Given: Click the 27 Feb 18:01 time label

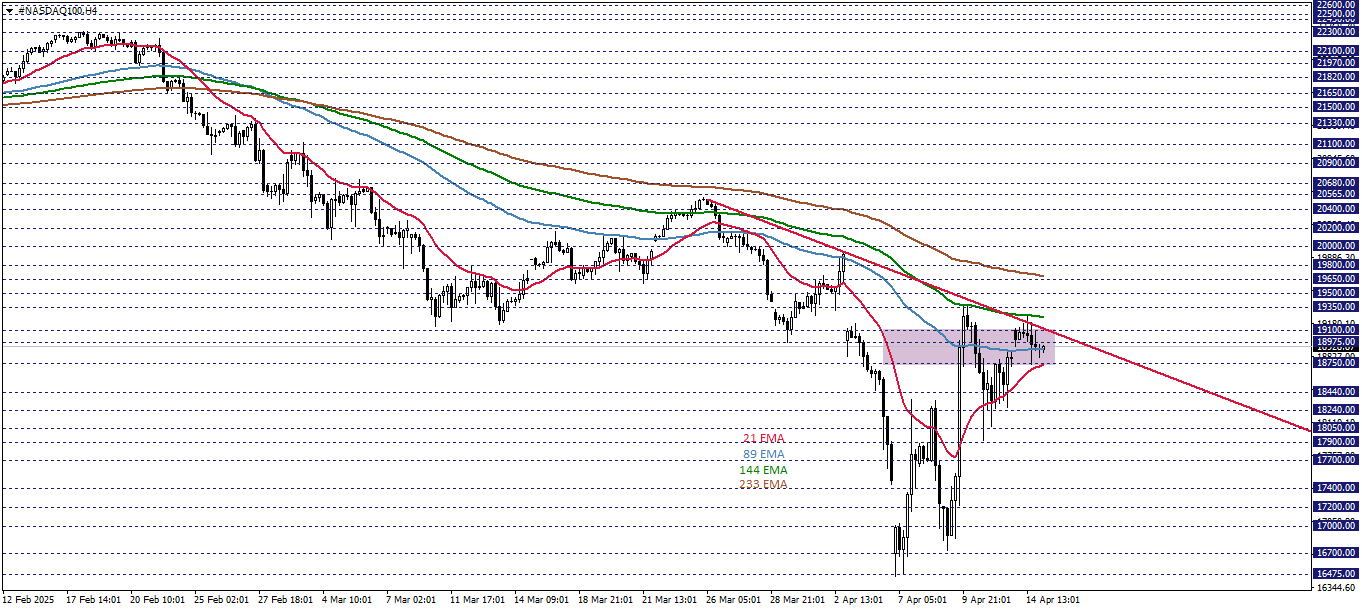Looking at the screenshot, I should 284,600.
